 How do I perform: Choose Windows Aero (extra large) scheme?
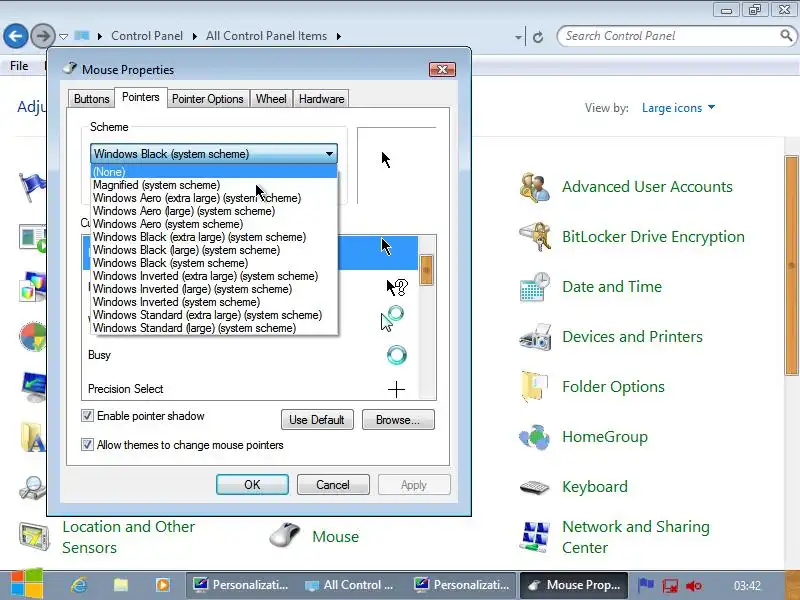214,198
